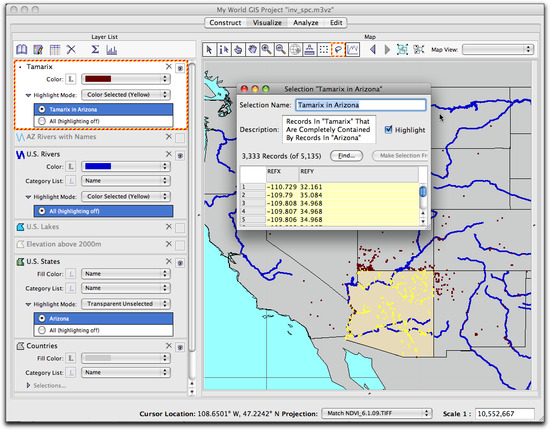The image size is (550, 430).
Task: Open U.S. Rivers Color dropdown
Action: (x=126, y=166)
